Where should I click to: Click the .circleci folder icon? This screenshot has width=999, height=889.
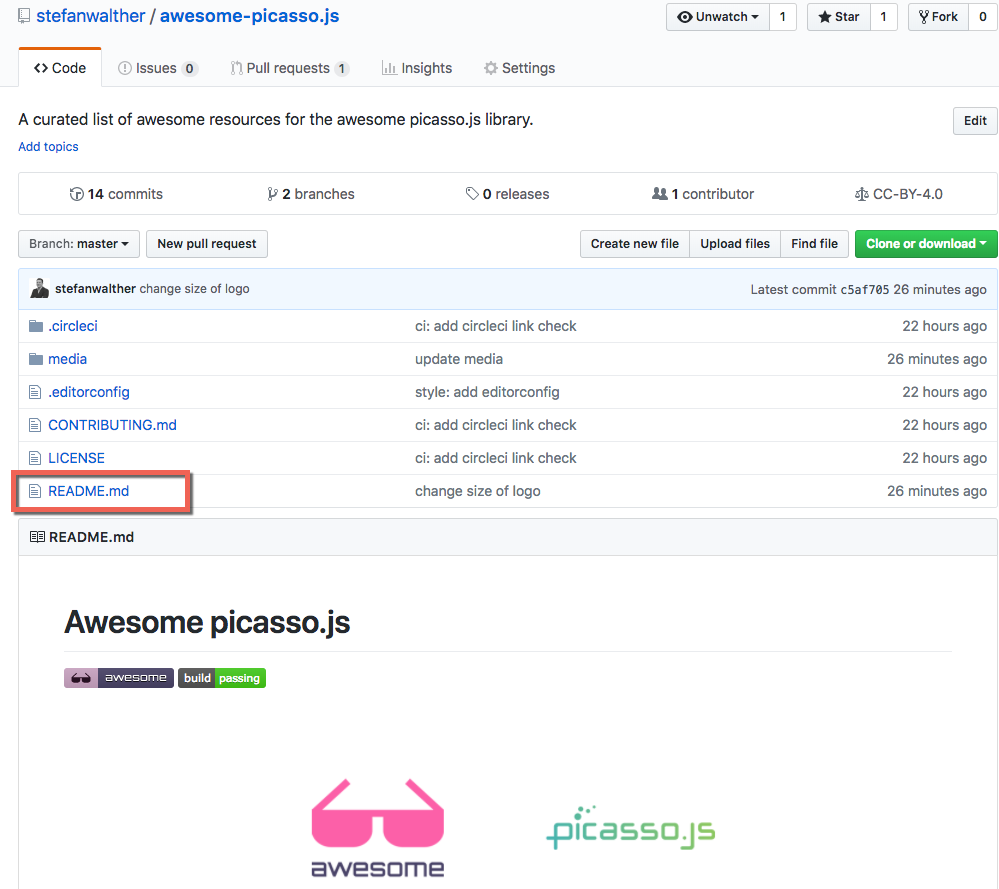click(x=36, y=326)
